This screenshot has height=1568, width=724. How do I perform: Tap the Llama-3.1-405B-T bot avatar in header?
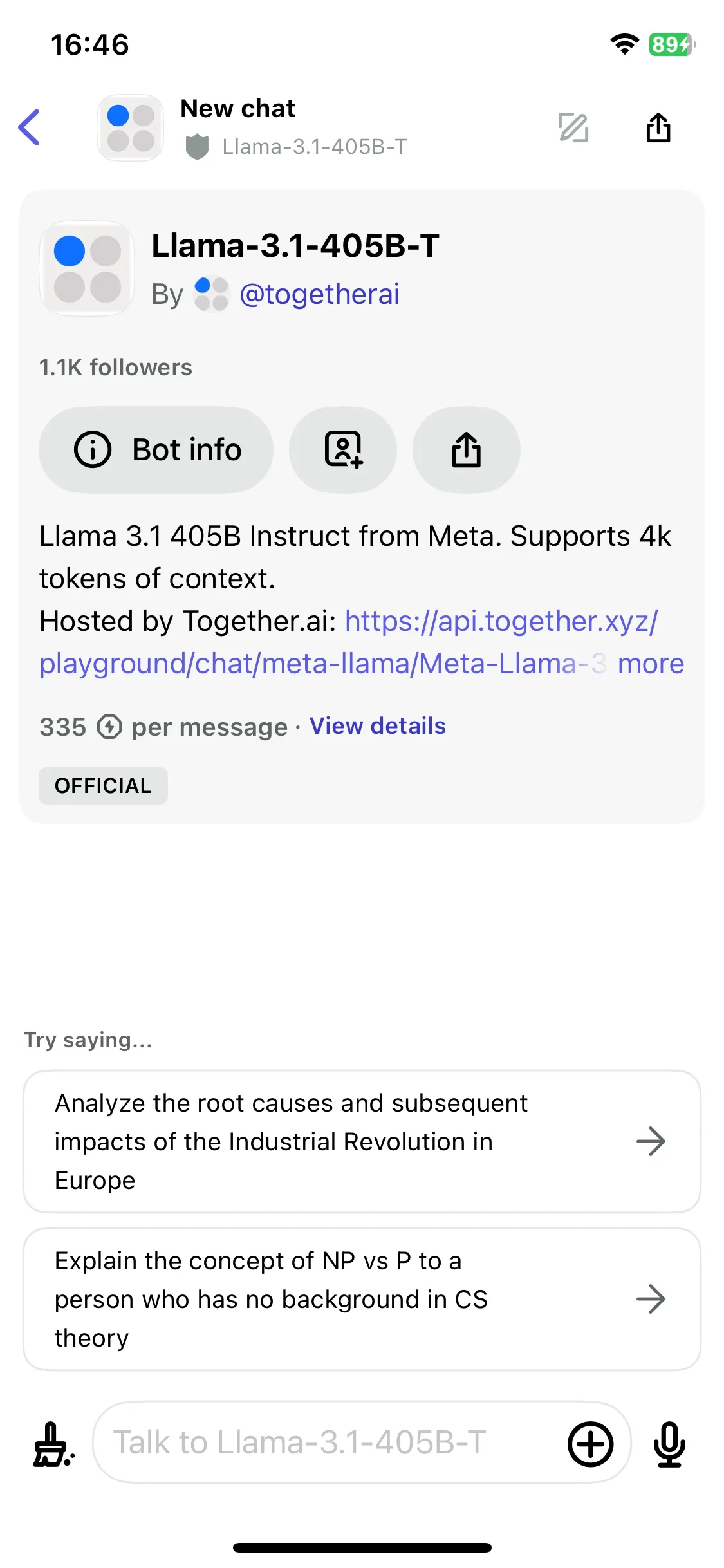(x=130, y=127)
